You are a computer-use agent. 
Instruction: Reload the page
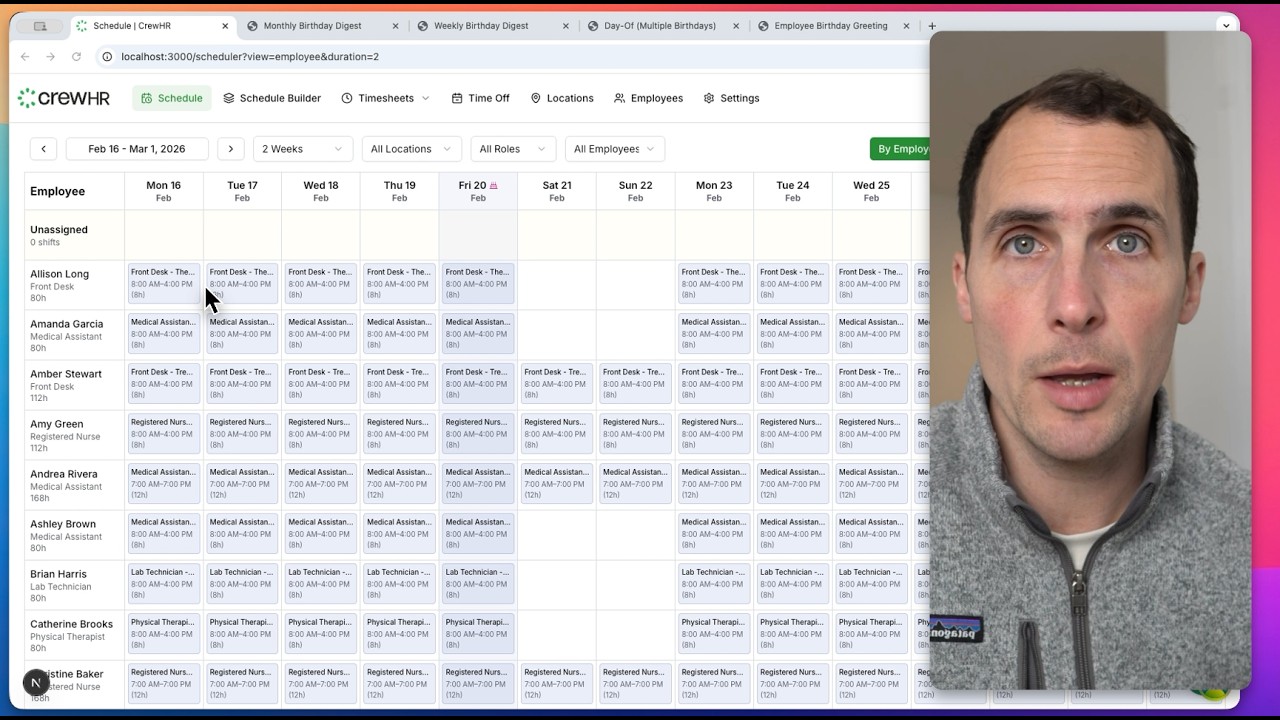coord(76,57)
